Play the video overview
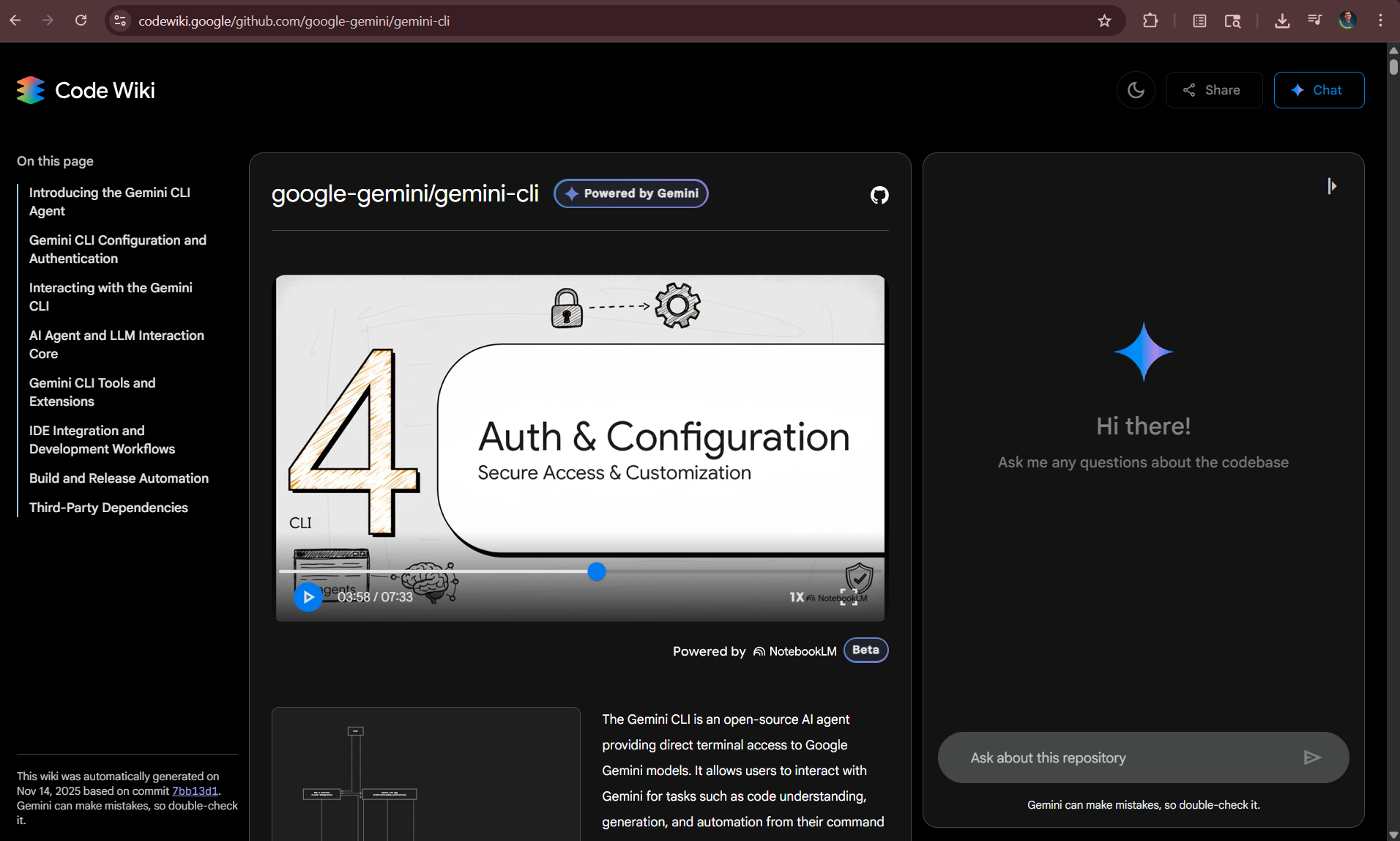1400x841 pixels. [308, 597]
